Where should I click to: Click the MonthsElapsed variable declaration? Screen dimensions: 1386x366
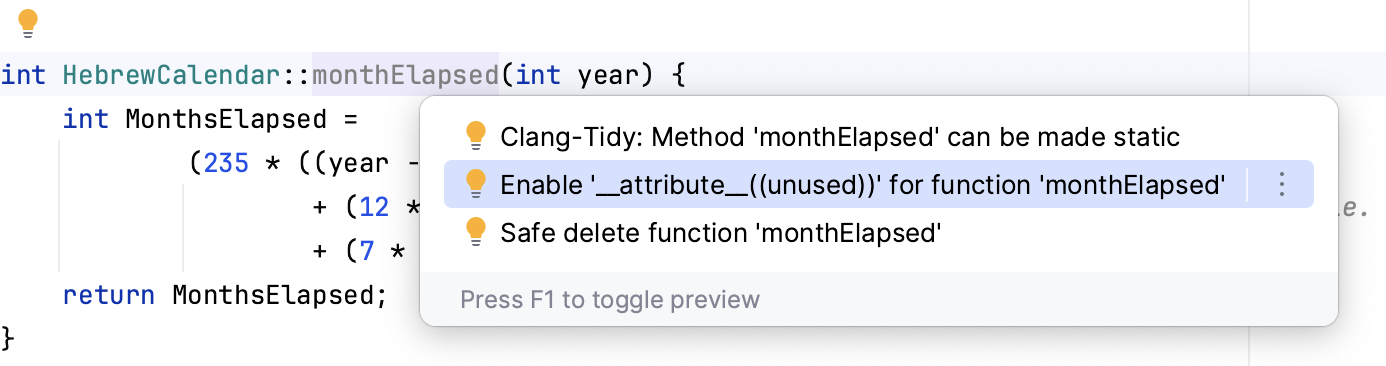(226, 119)
